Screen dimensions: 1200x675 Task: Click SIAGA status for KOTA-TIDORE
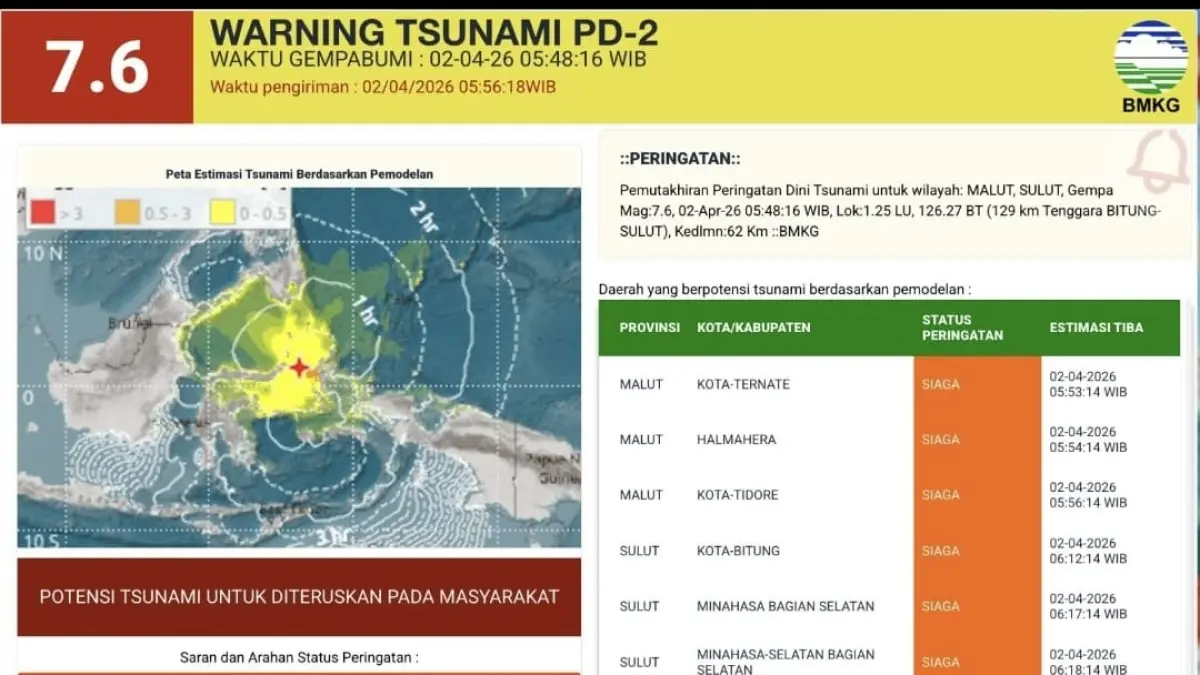[941, 495]
